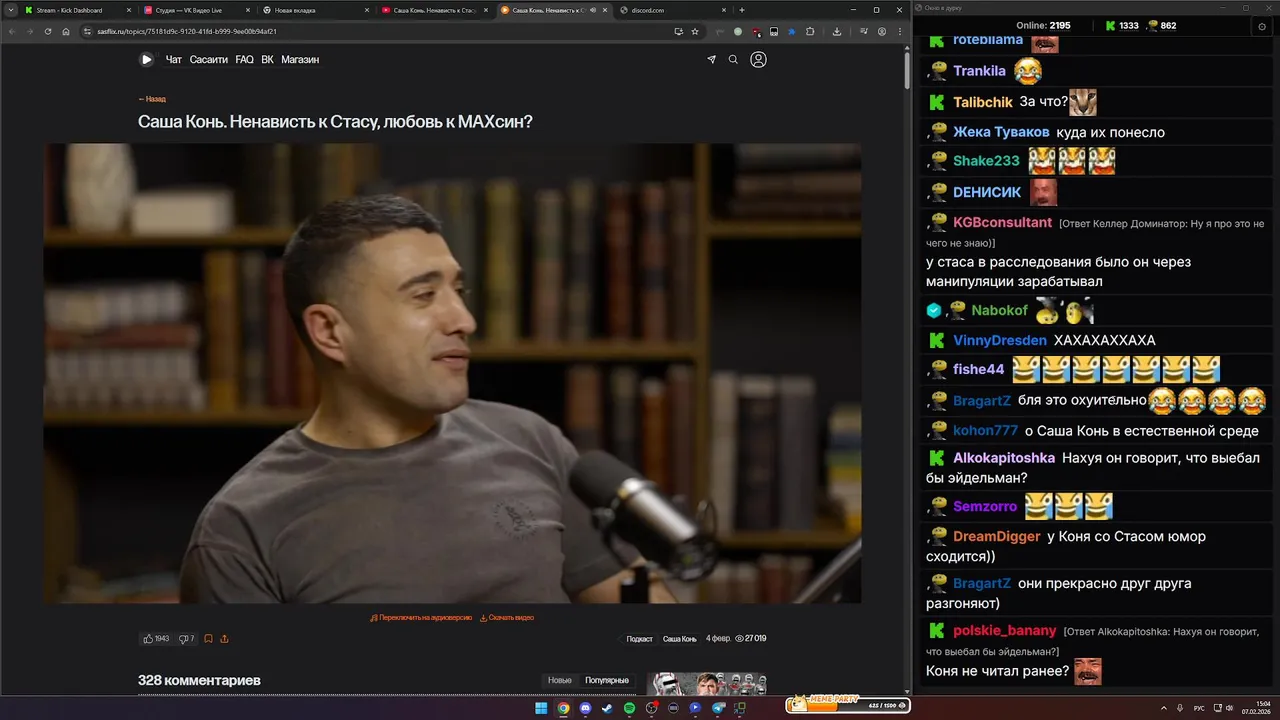The height and width of the screenshot is (720, 1280).
Task: Open the media controls toolbar icon
Action: 864,31
